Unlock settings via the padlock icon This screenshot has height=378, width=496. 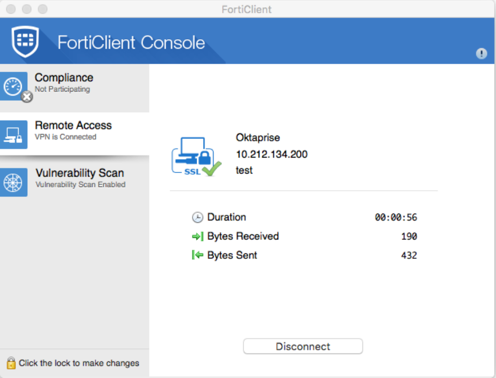coord(11,363)
